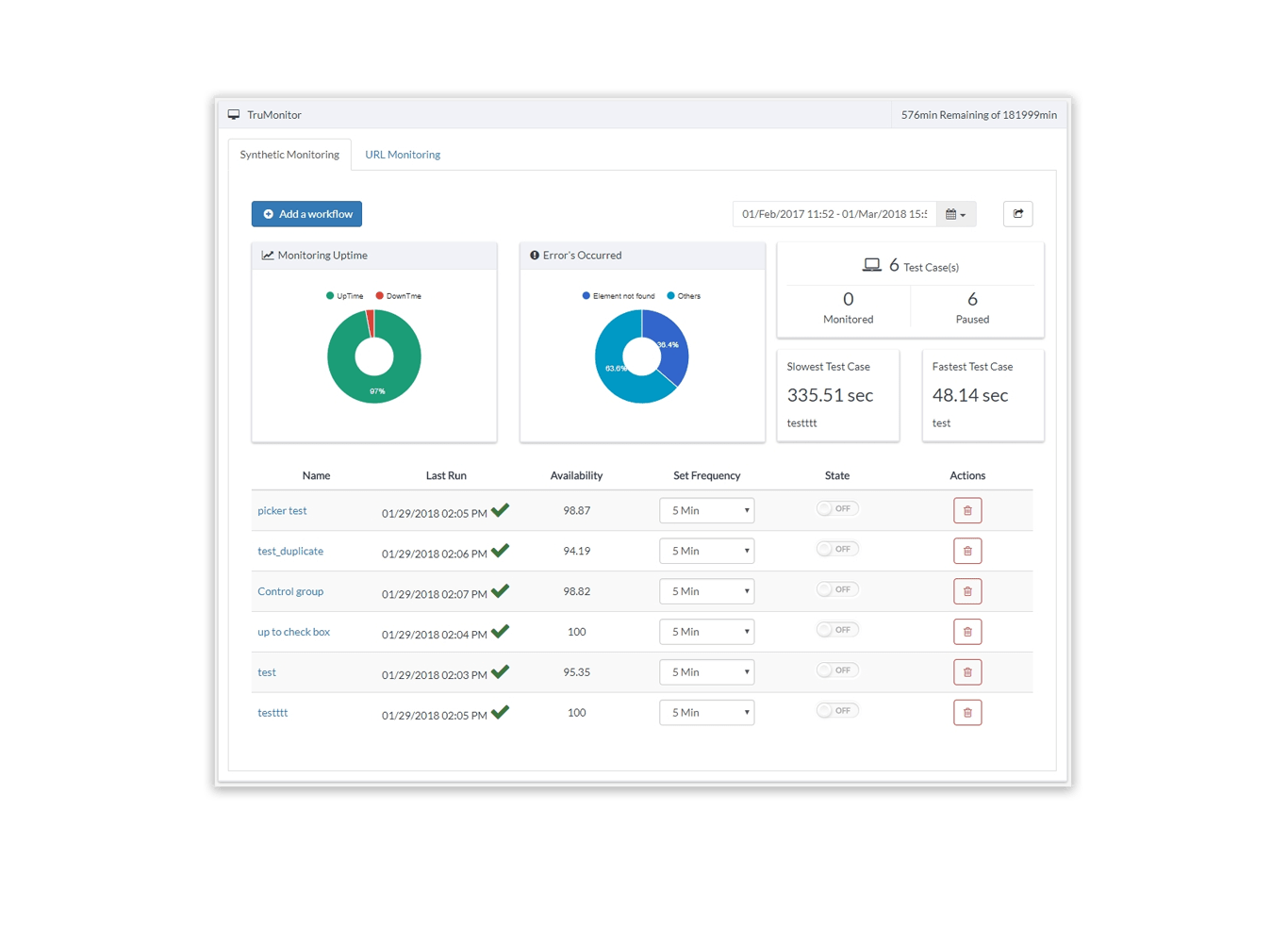Viewport: 1288px width, 943px height.
Task: Click the export/share icon near the date range
Action: 1017,214
